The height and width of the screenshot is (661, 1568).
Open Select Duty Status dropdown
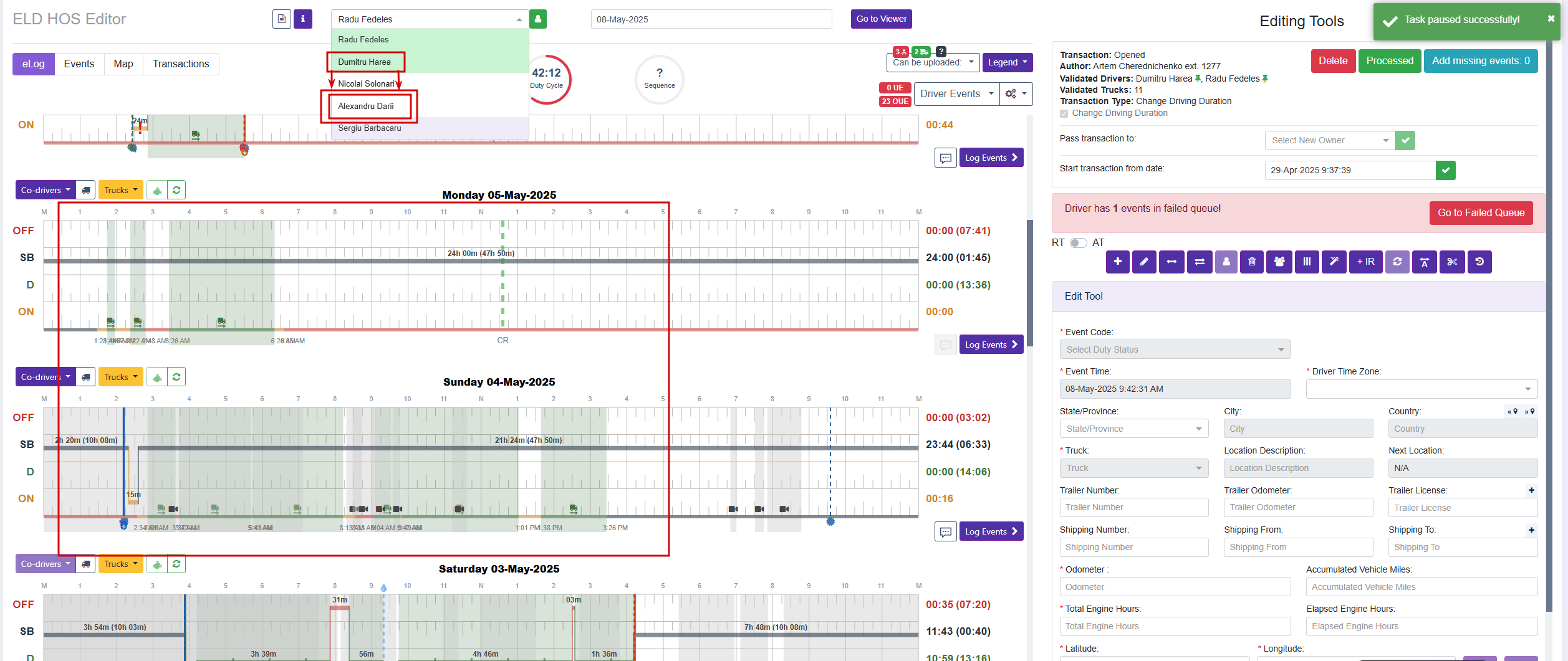pos(1175,350)
